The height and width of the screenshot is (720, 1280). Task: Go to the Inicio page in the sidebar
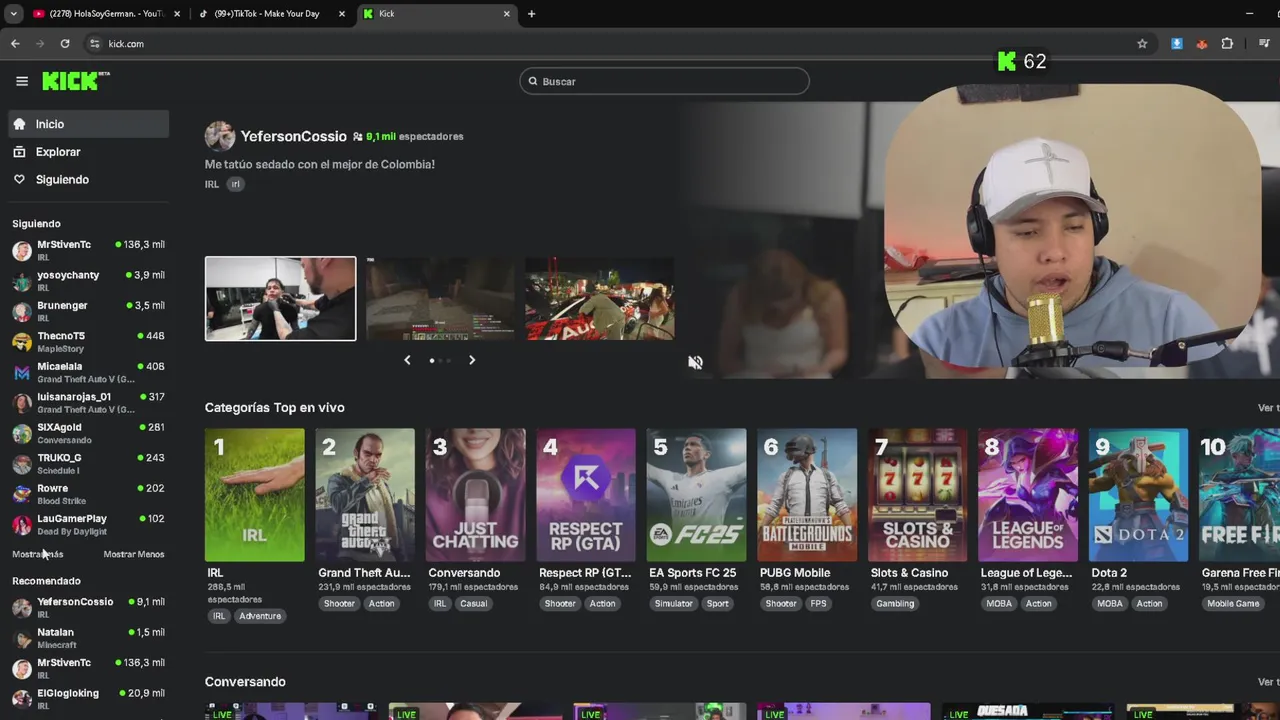89,124
